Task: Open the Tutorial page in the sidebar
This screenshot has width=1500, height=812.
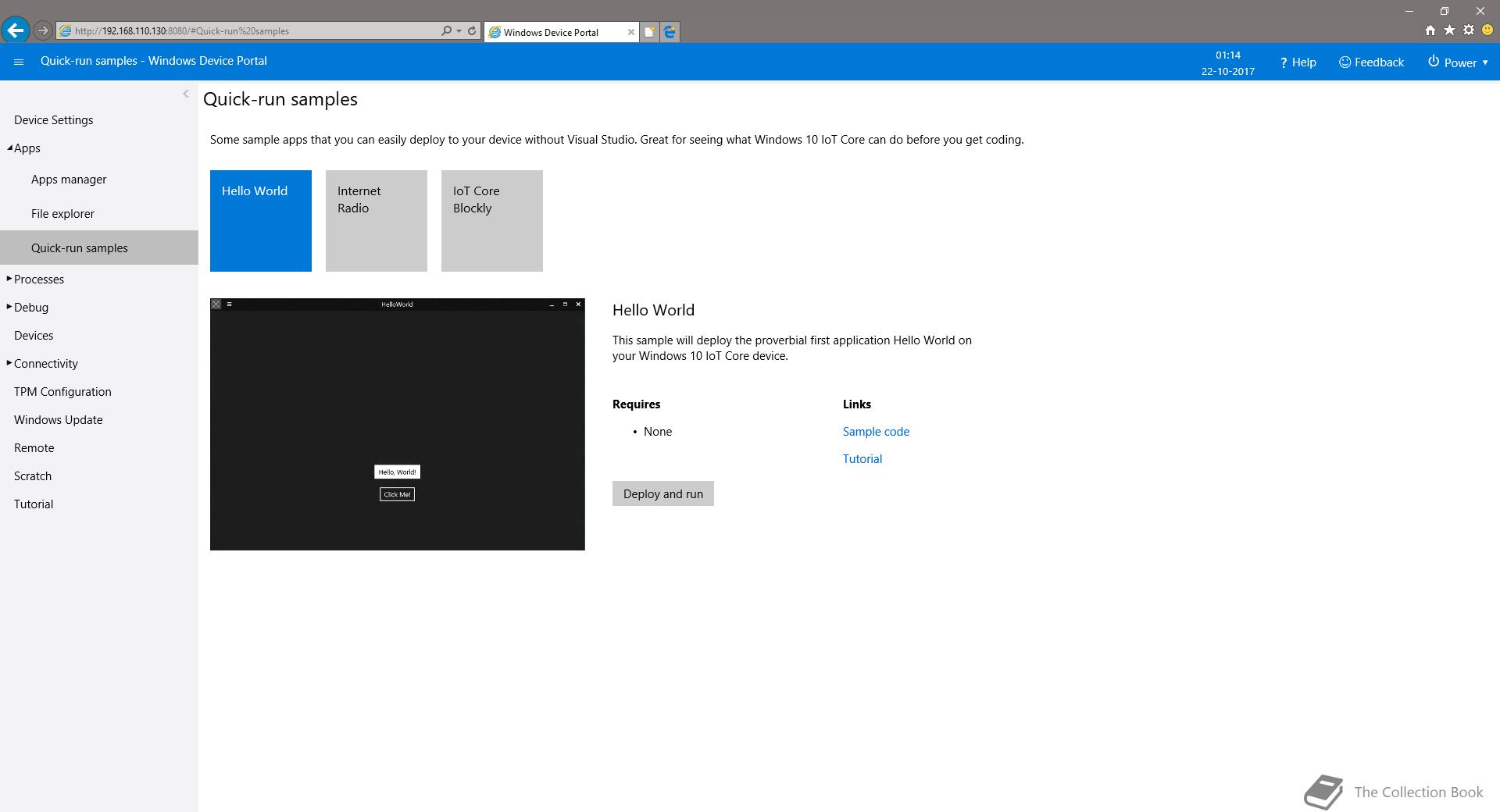Action: (x=34, y=504)
